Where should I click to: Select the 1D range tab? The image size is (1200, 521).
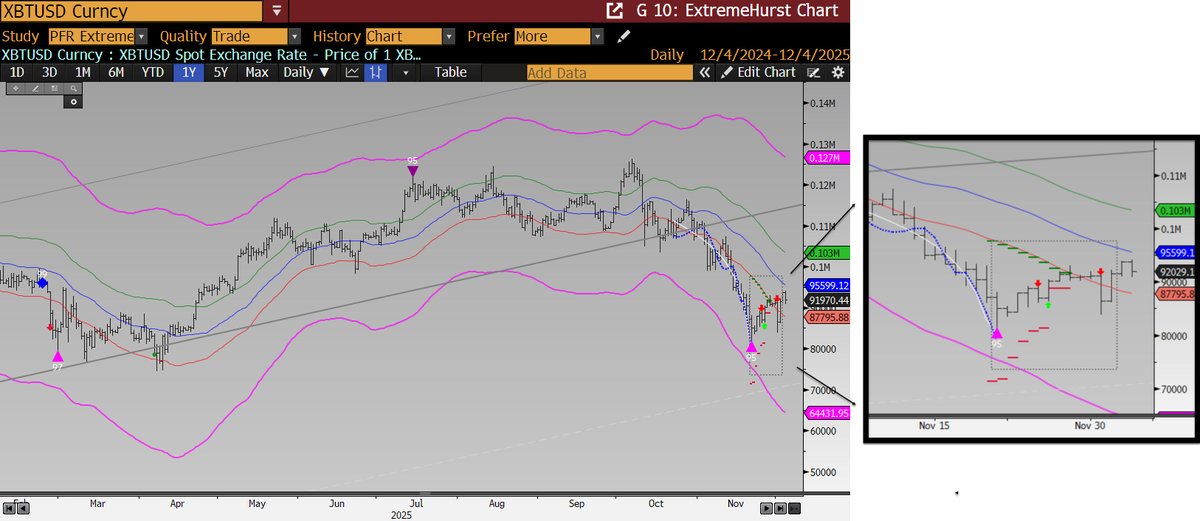click(17, 72)
